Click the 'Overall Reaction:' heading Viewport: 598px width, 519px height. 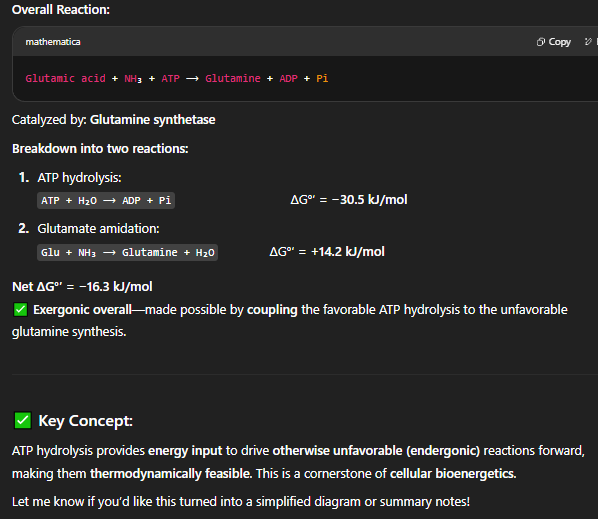61,10
